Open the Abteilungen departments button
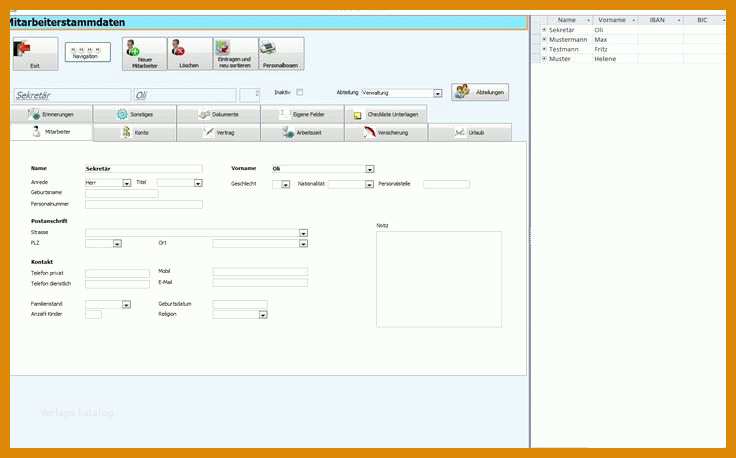Viewport: 736px width, 458px height. pos(480,92)
